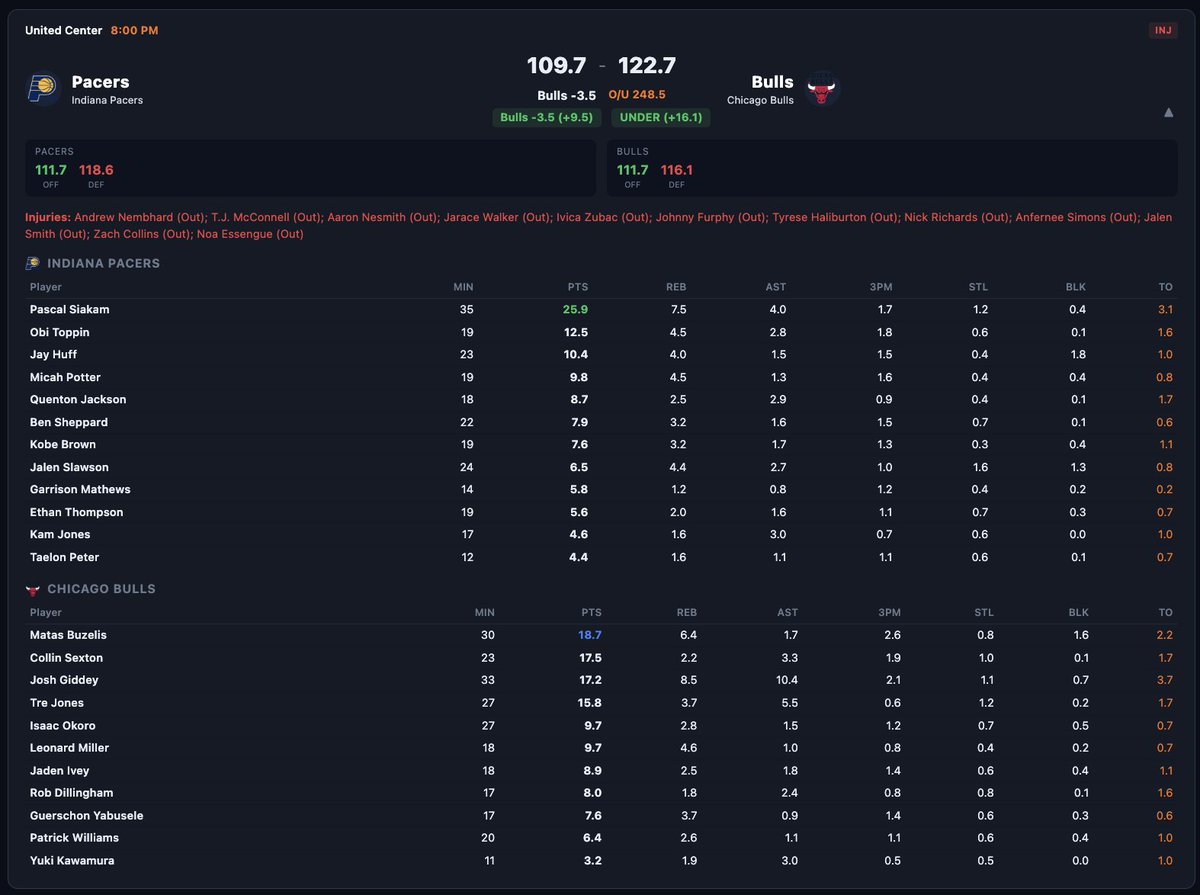Select player Matas Buzelis

68,635
